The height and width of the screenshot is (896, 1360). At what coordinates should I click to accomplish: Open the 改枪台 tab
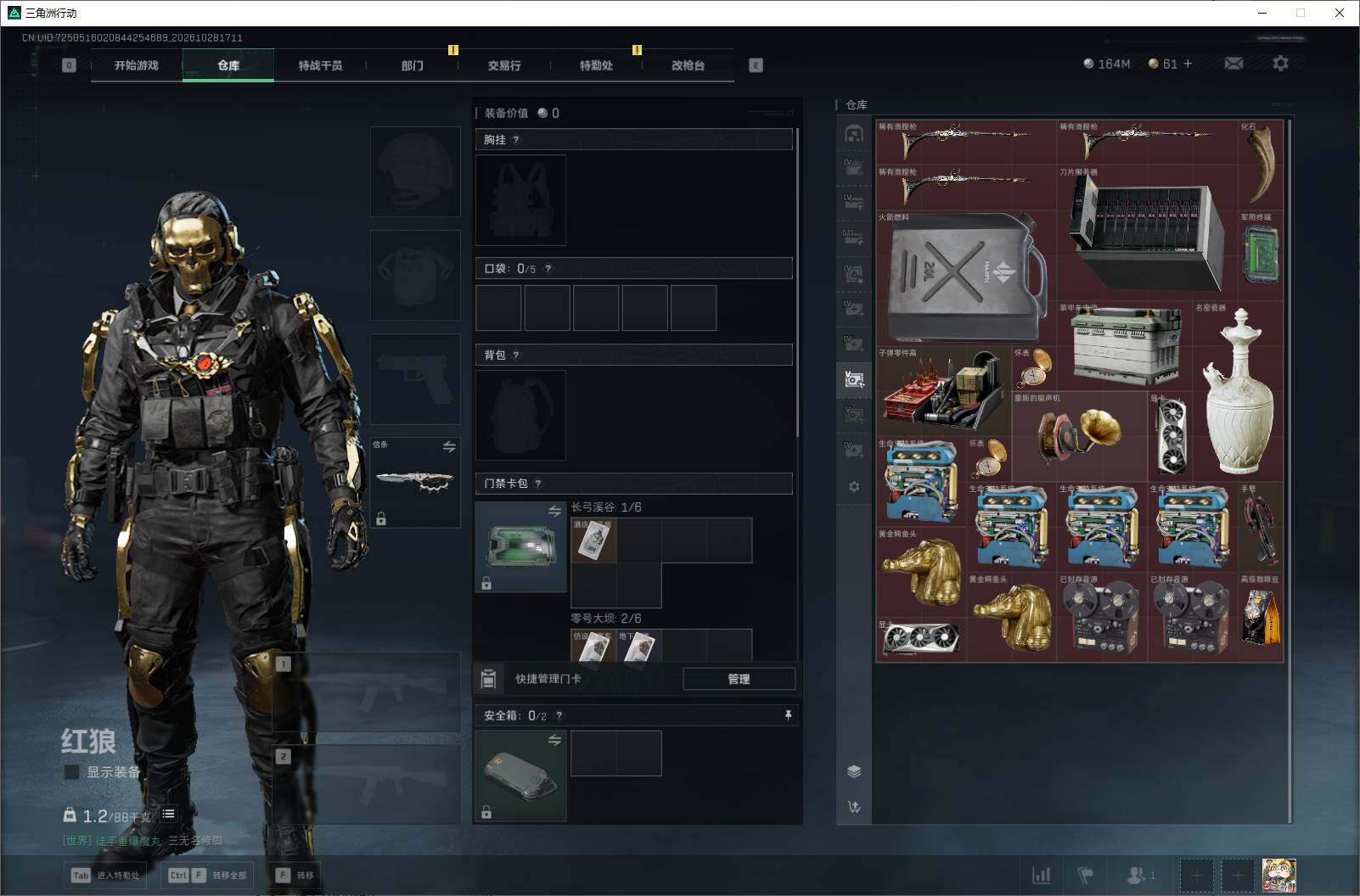pos(688,65)
